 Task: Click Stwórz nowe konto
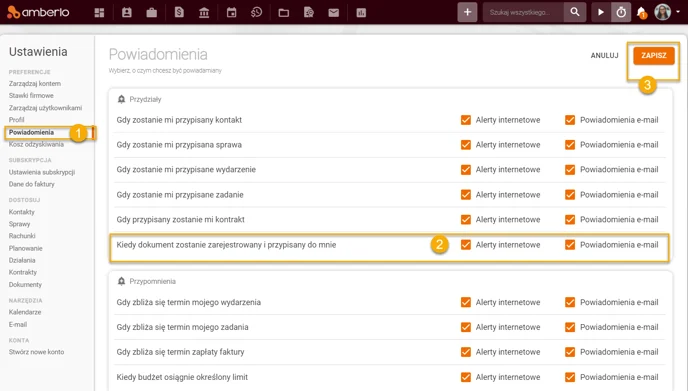(x=36, y=352)
